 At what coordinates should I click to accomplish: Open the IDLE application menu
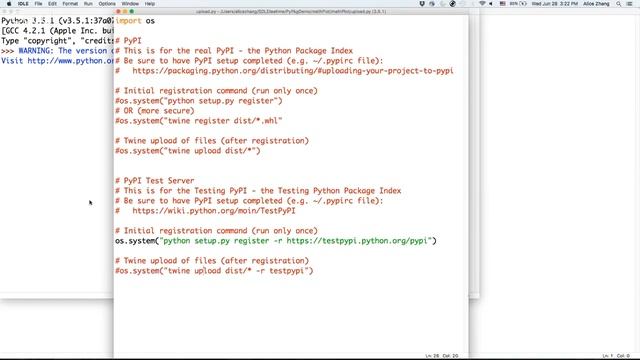pos(23,4)
